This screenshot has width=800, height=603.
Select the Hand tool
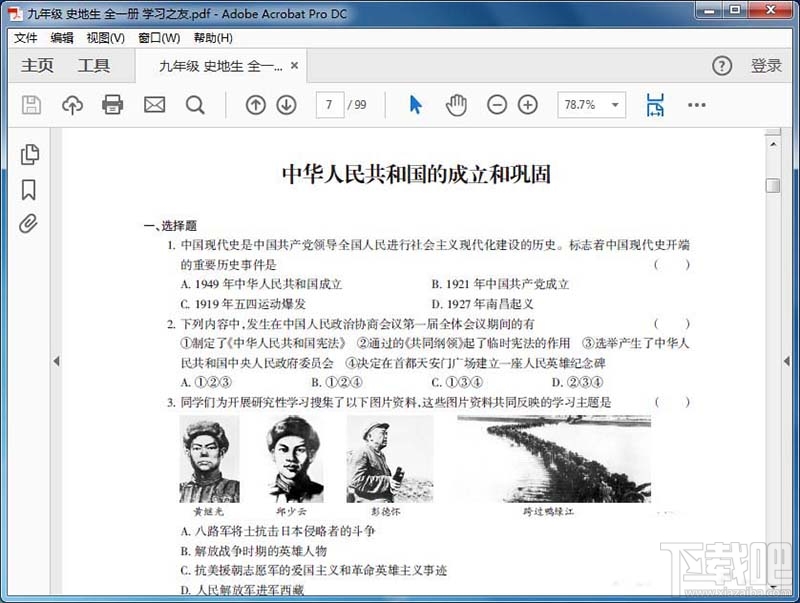(456, 104)
